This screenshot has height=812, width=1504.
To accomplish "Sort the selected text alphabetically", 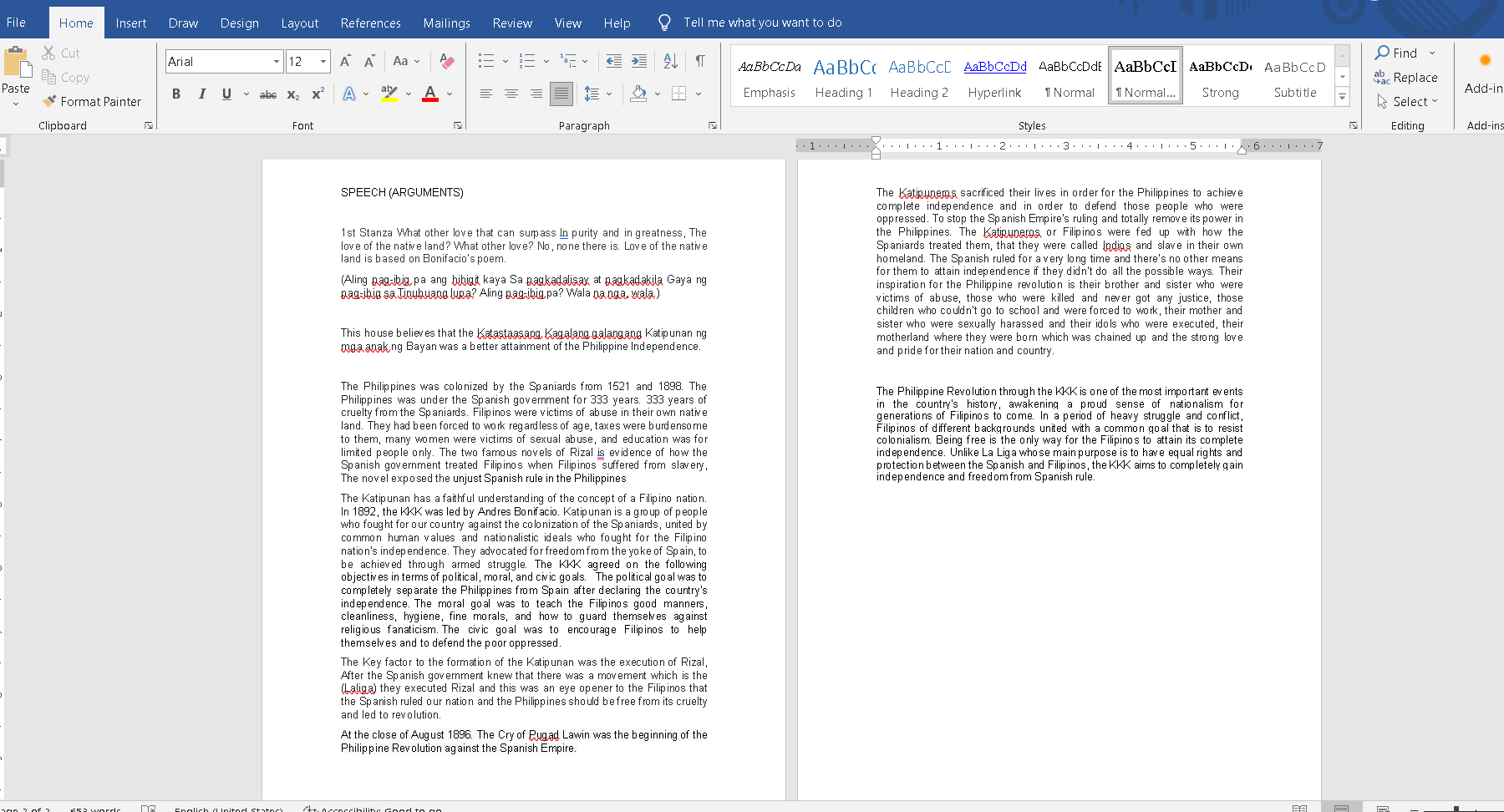I will [670, 61].
